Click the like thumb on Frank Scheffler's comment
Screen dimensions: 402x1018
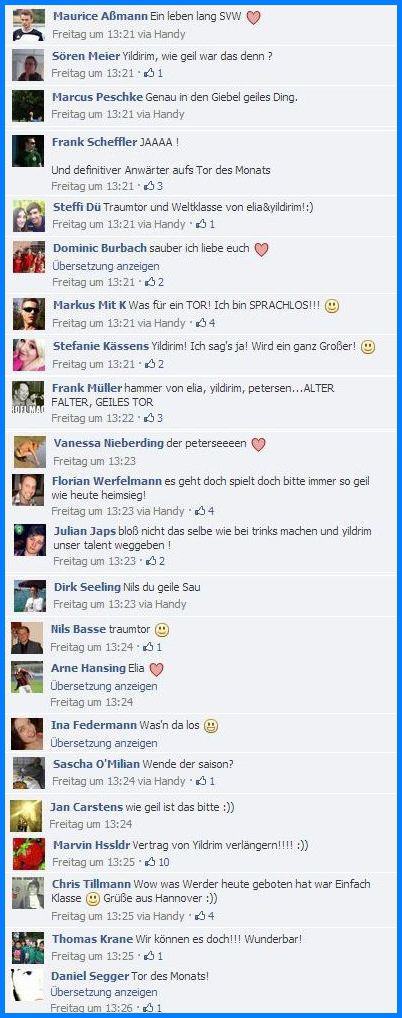(149, 186)
